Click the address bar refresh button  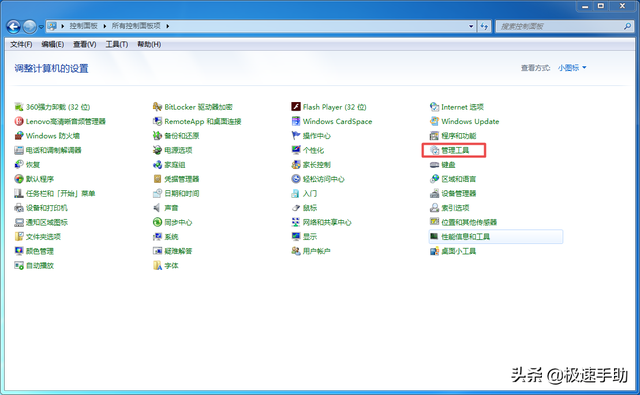(484, 26)
